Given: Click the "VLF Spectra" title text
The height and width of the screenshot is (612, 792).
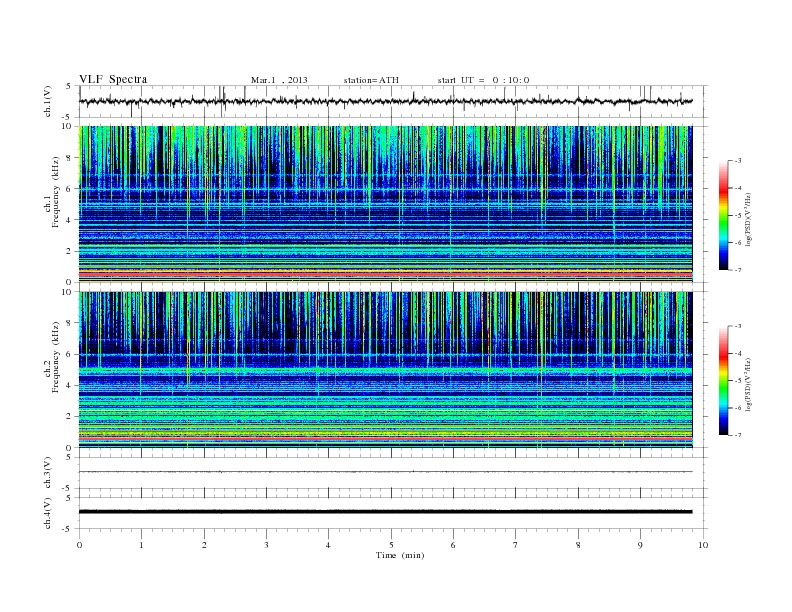Looking at the screenshot, I should click(113, 79).
